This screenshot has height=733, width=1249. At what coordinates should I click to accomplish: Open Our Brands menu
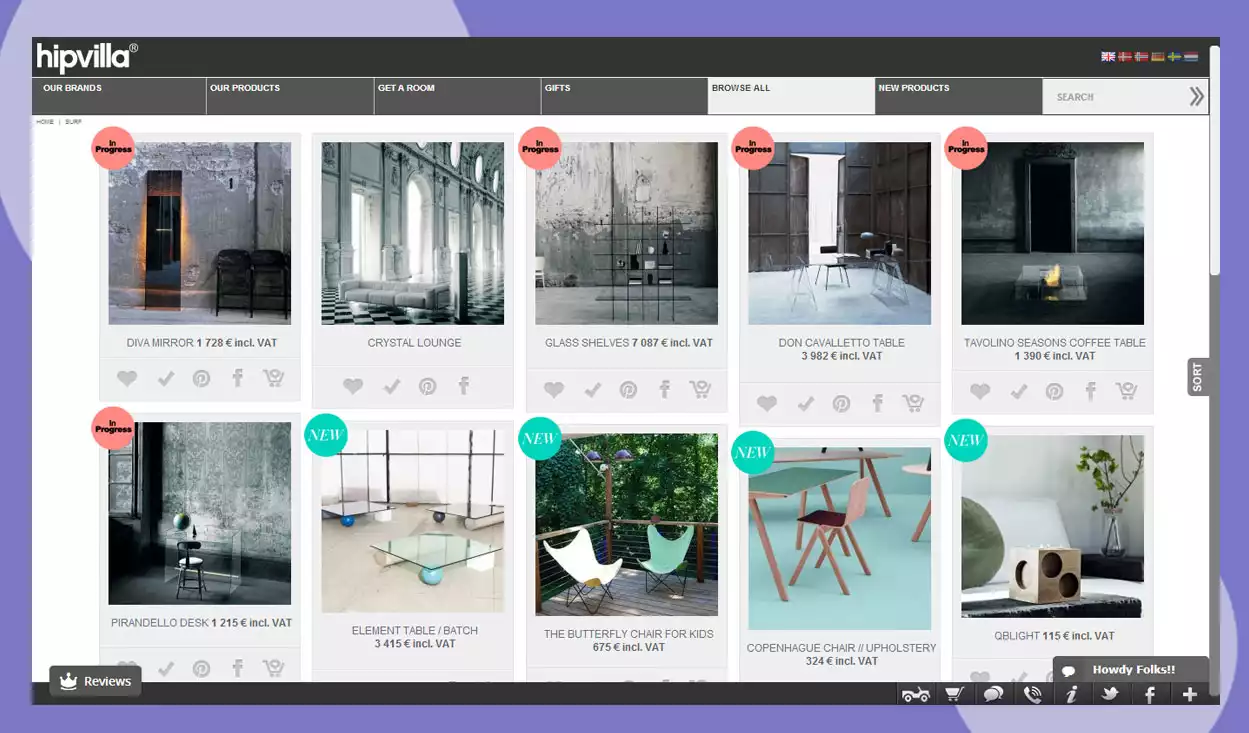119,96
